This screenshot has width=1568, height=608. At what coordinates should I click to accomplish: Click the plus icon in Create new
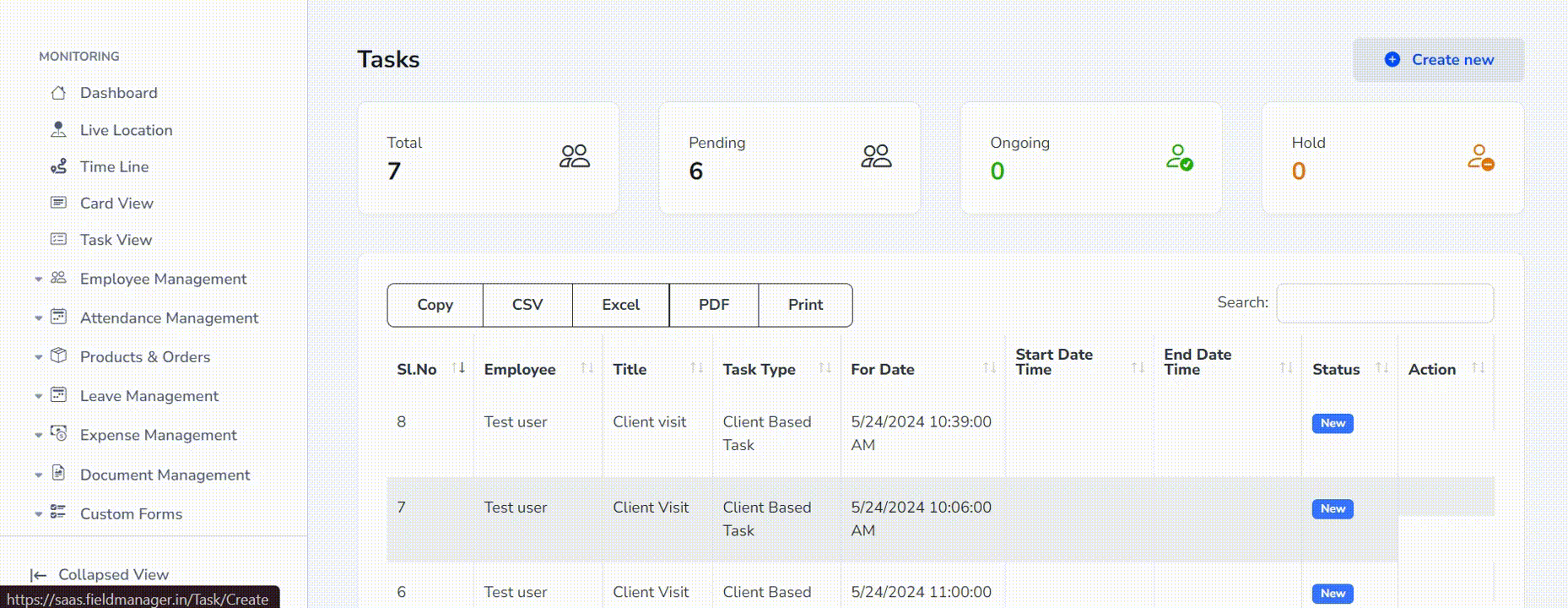tap(1392, 59)
